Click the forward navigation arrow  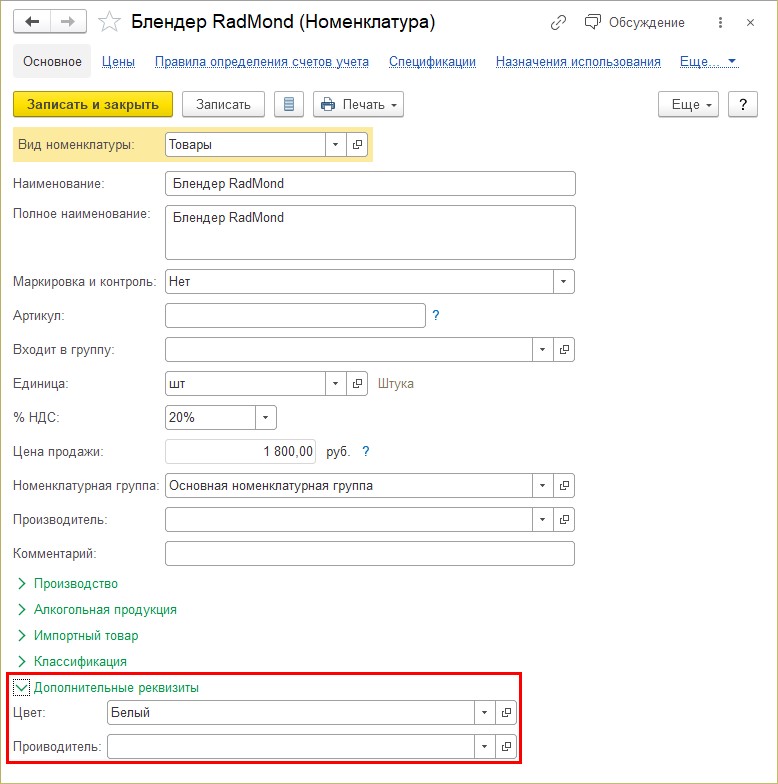coord(68,22)
